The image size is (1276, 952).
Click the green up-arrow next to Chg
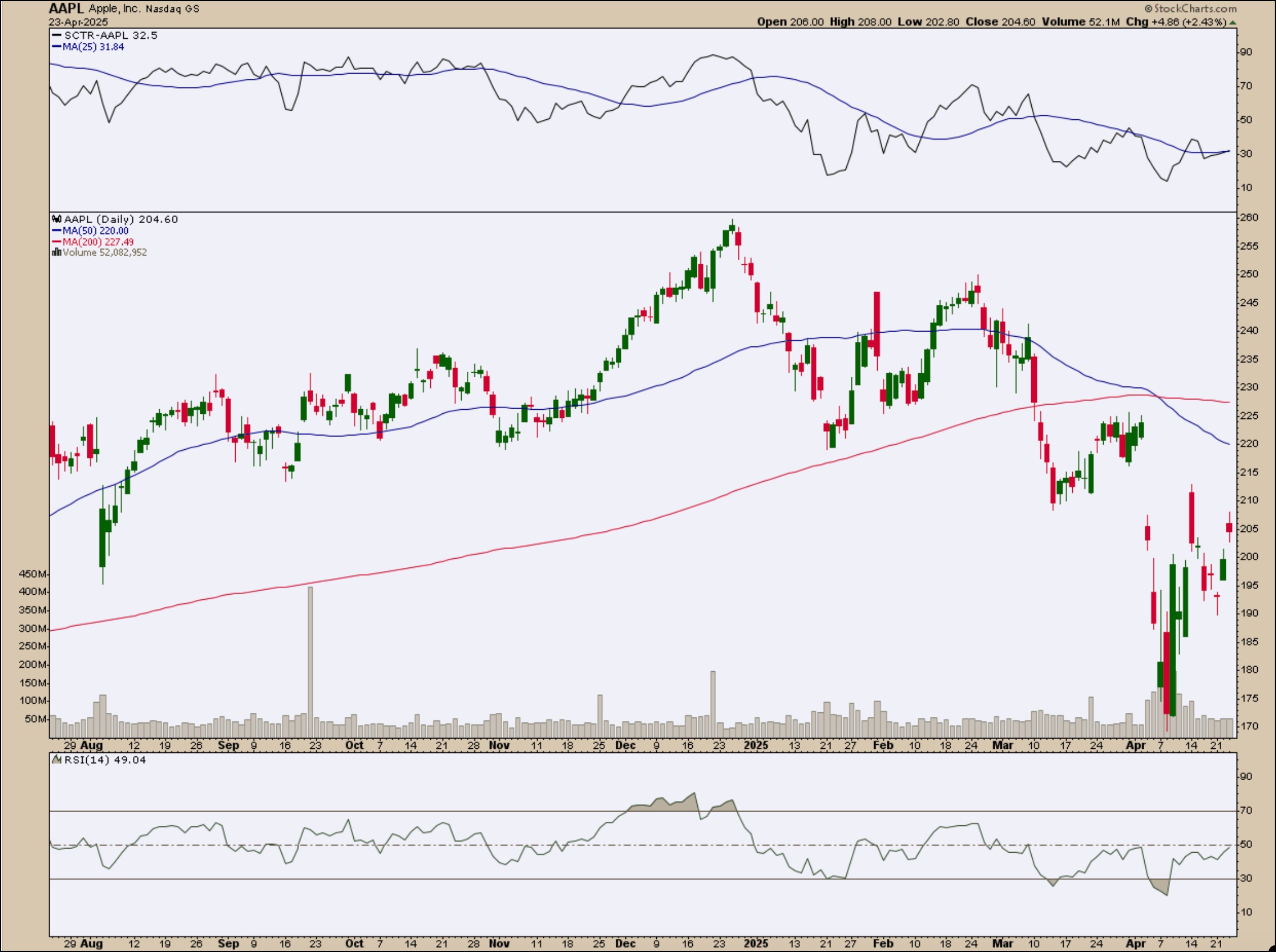tap(1233, 22)
